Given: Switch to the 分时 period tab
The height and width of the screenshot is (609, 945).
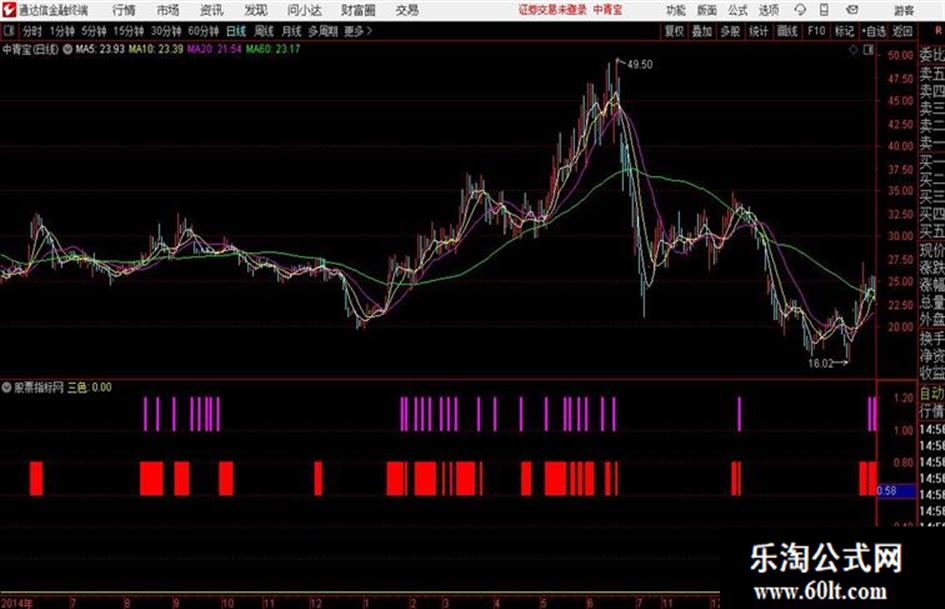Looking at the screenshot, I should (x=32, y=31).
